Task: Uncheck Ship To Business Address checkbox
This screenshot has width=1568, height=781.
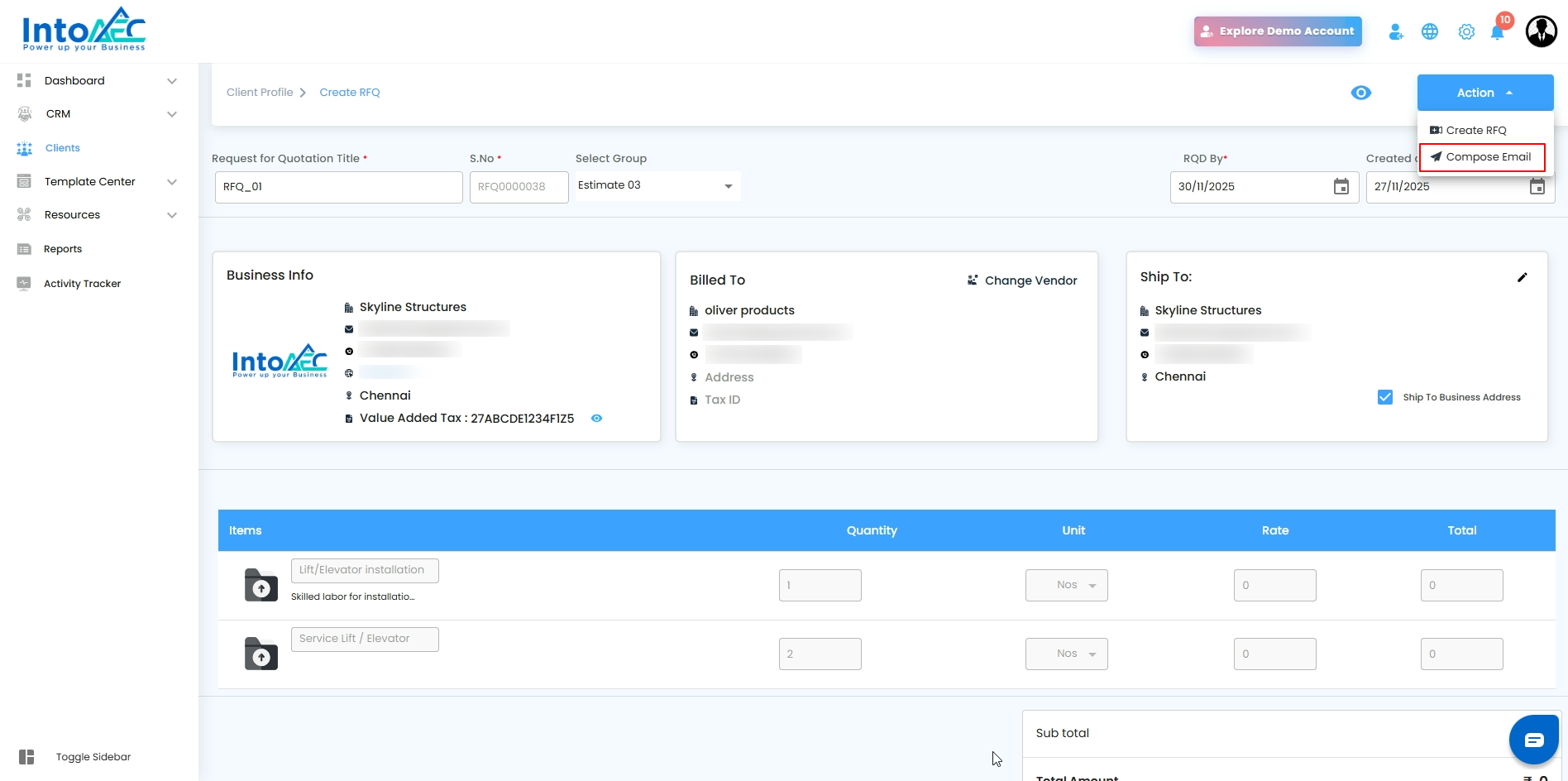Action: [1385, 397]
